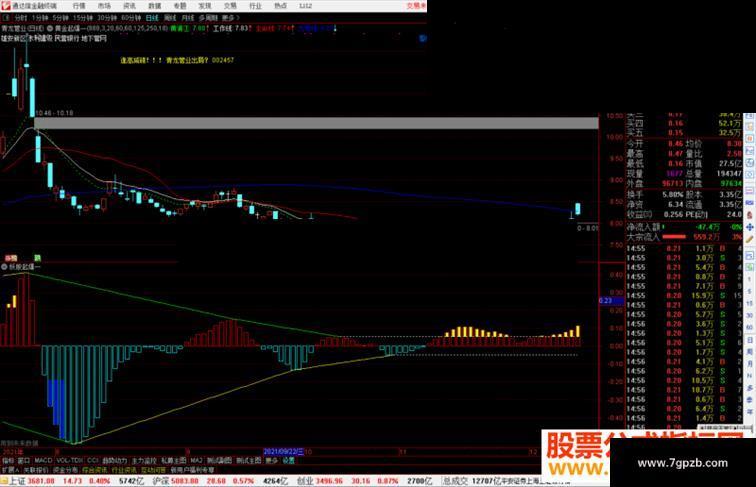756x487 pixels.
Task: Click the orange sidebar icon beside the 今开 row
Action: [750, 139]
